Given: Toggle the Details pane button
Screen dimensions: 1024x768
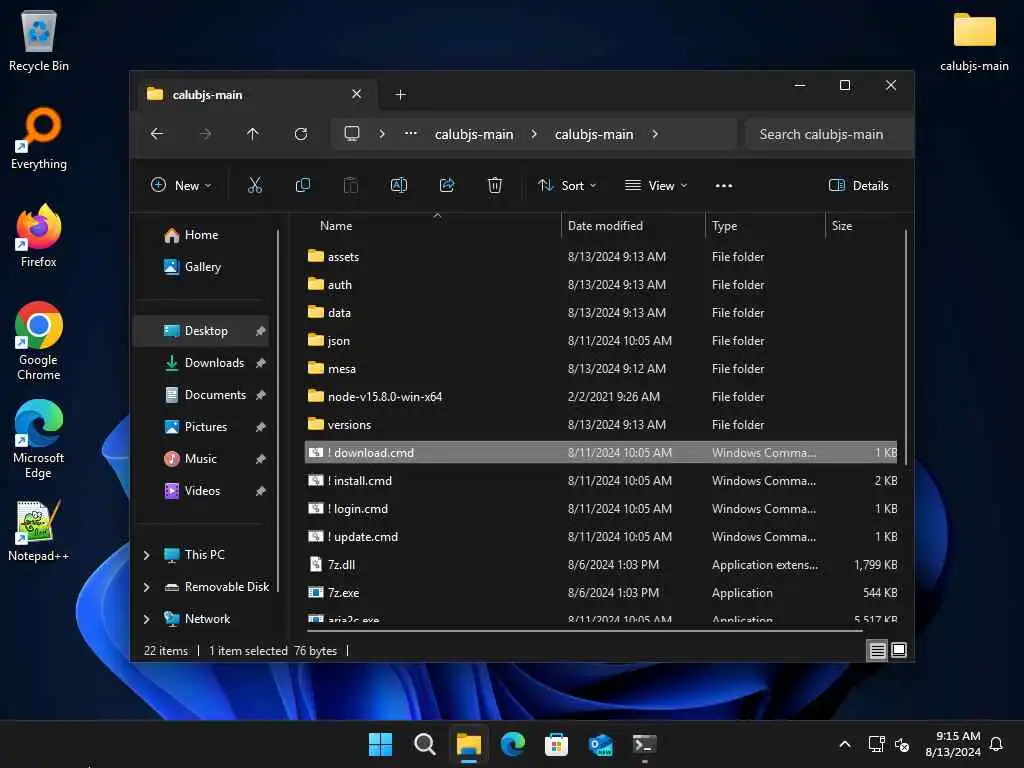Looking at the screenshot, I should 858,185.
